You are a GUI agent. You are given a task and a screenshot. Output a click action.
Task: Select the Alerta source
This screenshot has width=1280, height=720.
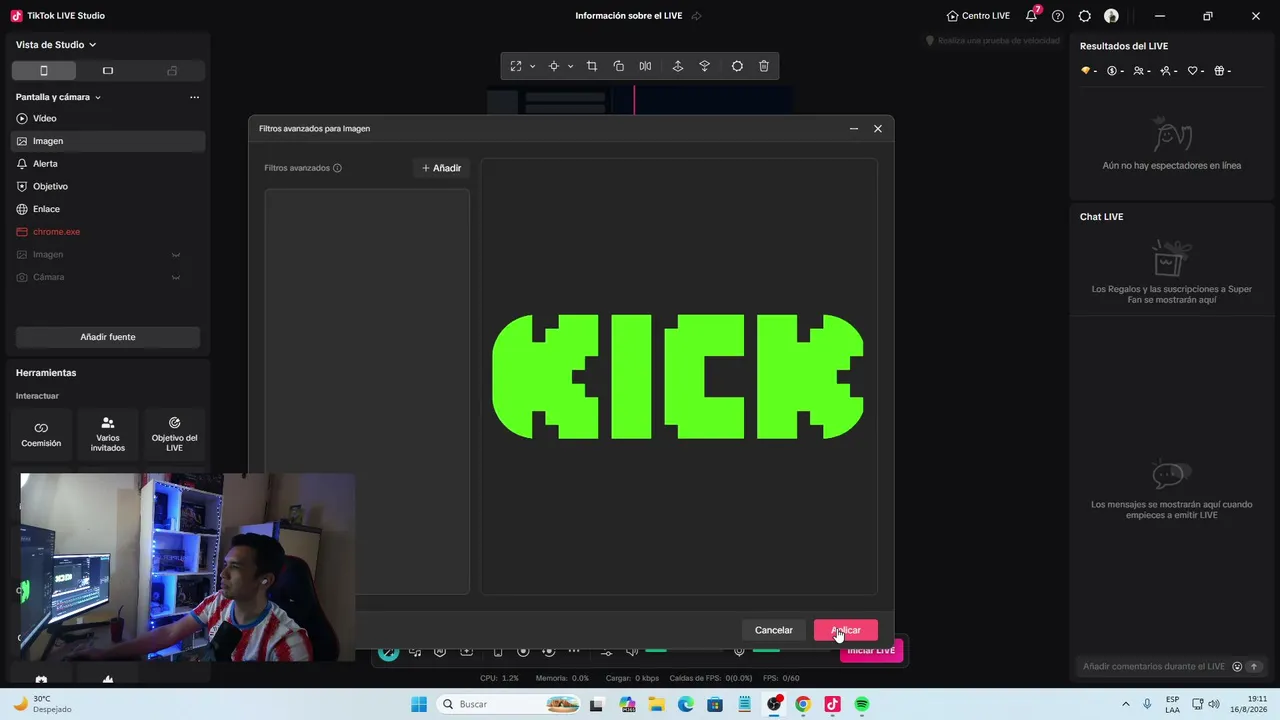click(108, 164)
